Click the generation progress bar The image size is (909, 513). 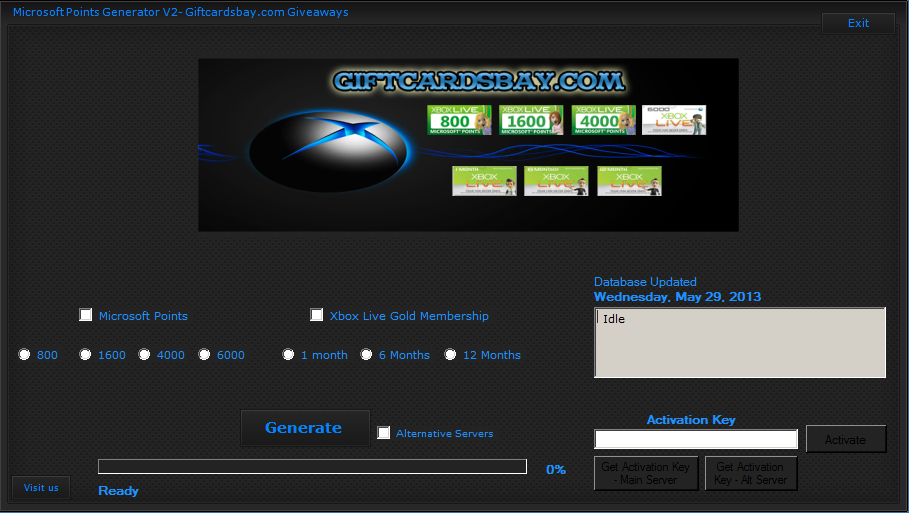pyautogui.click(x=312, y=467)
